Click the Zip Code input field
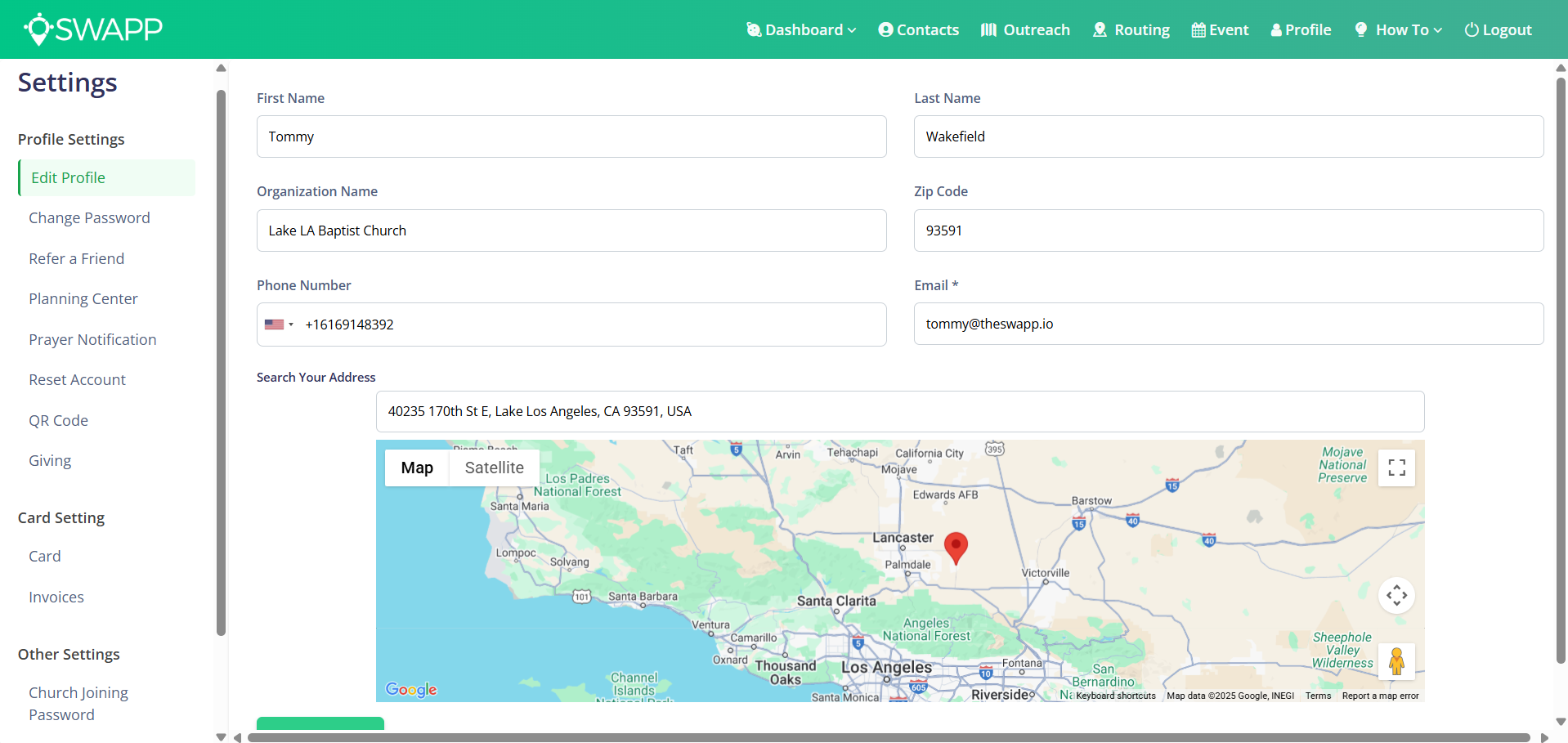This screenshot has height=743, width=1568. pyautogui.click(x=1228, y=231)
